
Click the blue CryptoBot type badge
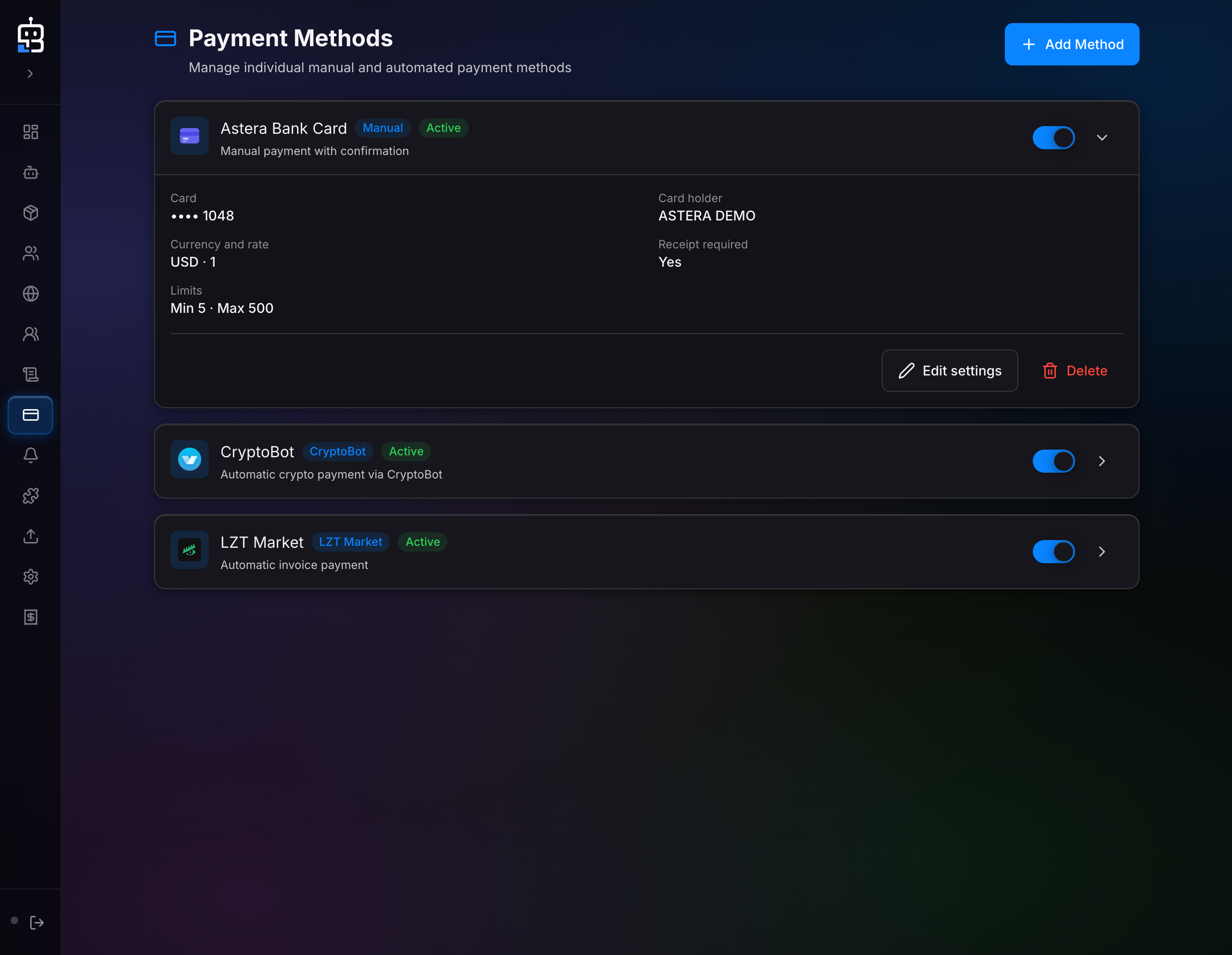(x=337, y=452)
